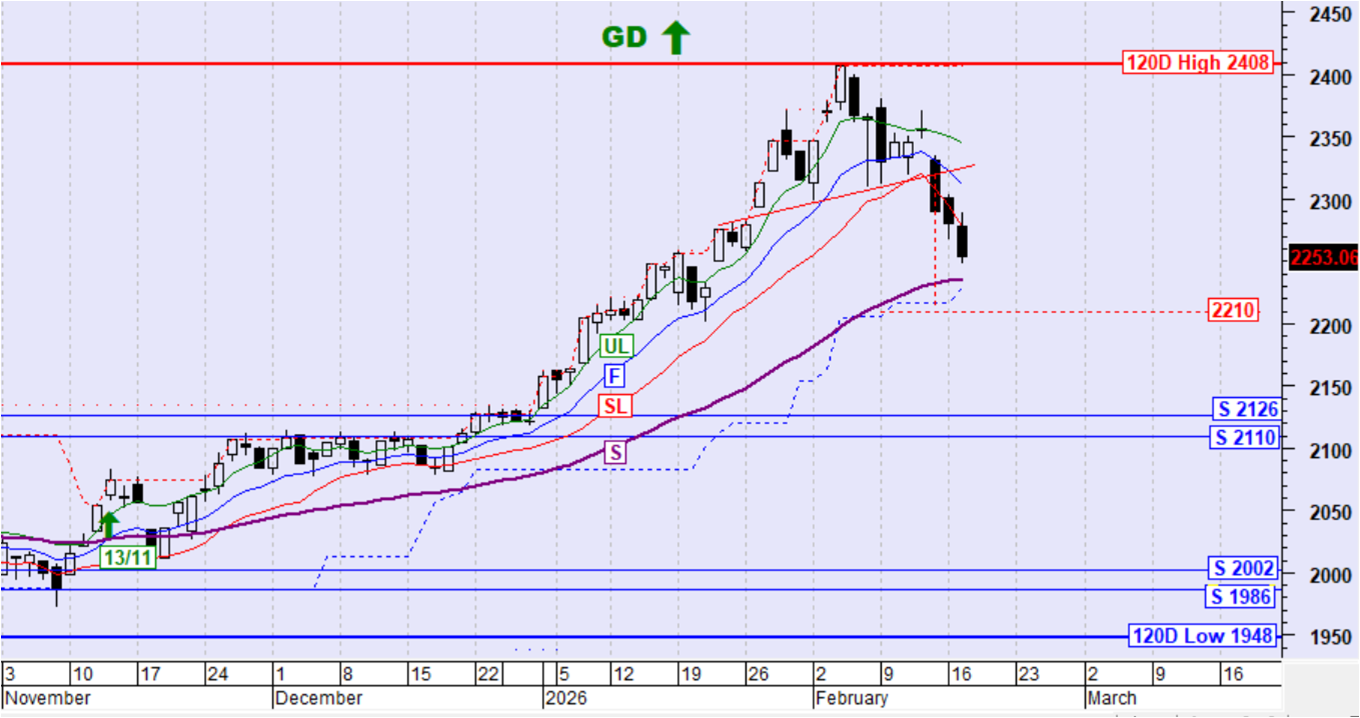Select the blue F line label
Screen dimensions: 1360x718
click(x=614, y=376)
